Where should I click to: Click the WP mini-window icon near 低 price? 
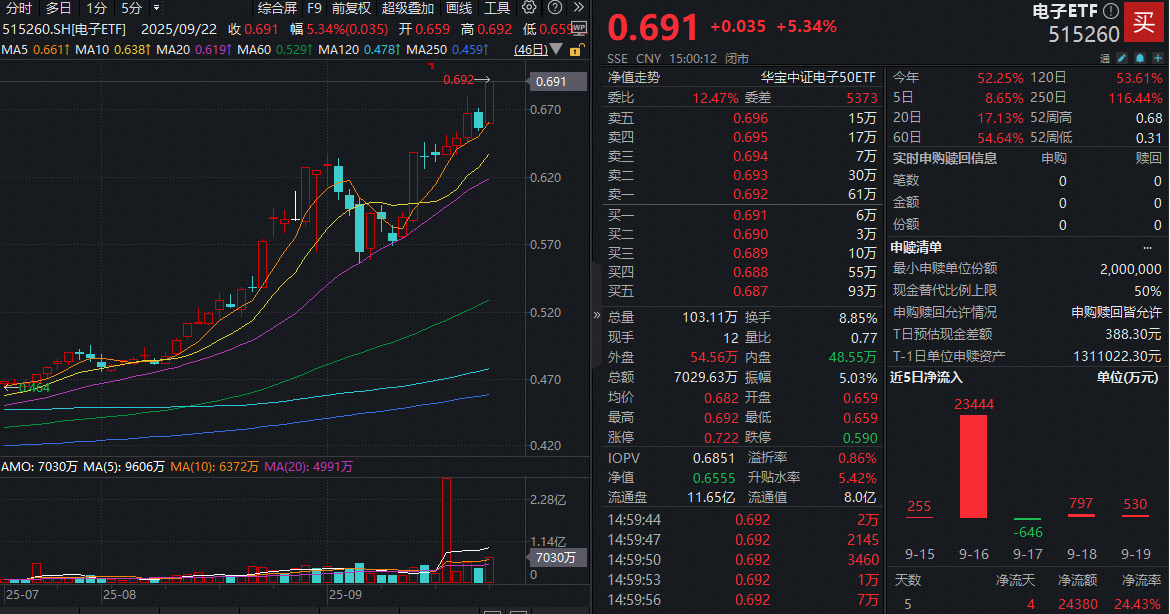(x=578, y=29)
